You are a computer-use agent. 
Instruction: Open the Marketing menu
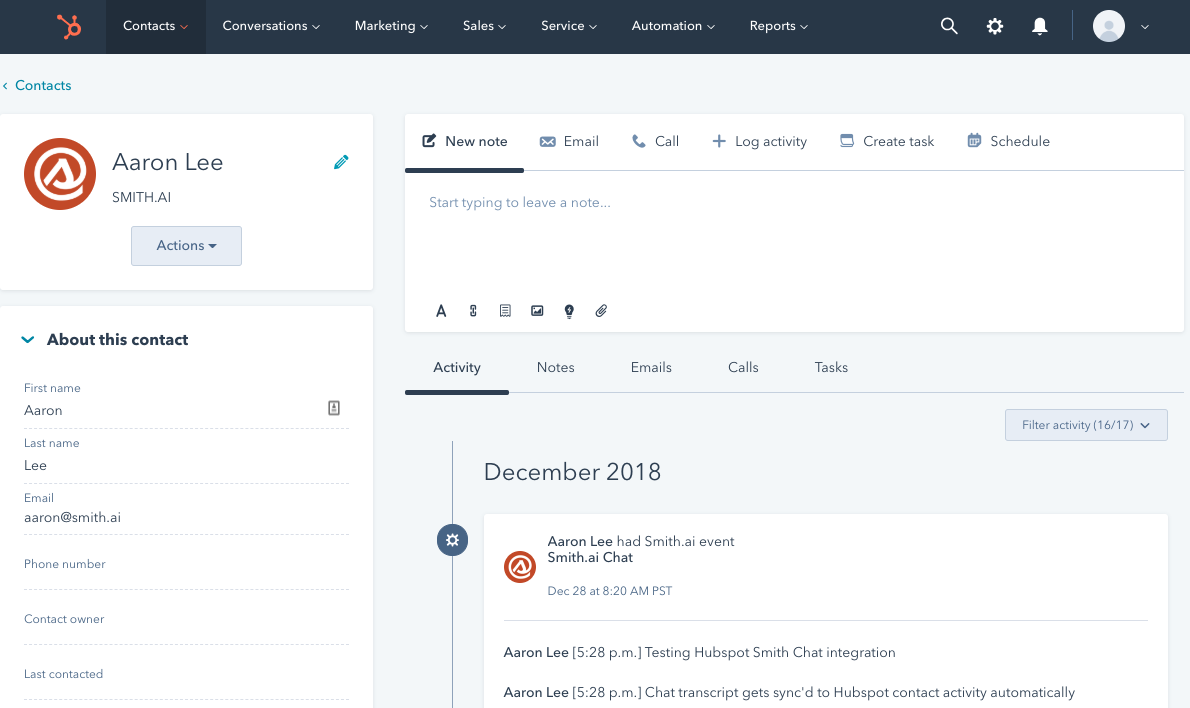(x=390, y=26)
